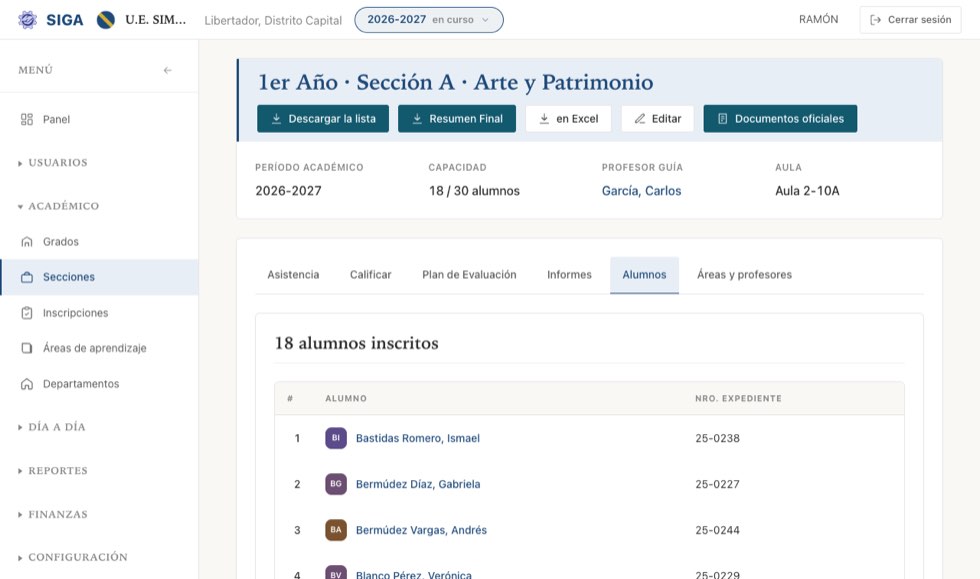
Task: Click the logout icon in Cerrar sesión
Action: [x=876, y=20]
